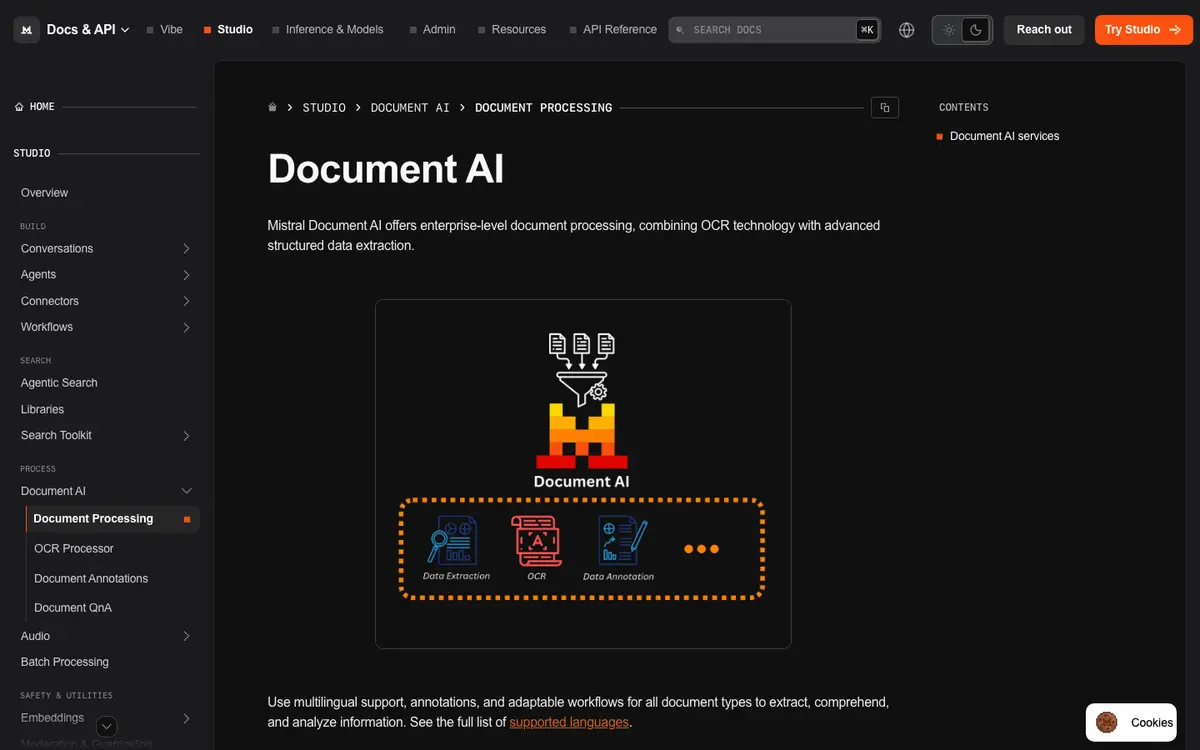Click the Connectors sidebar item

(x=50, y=301)
